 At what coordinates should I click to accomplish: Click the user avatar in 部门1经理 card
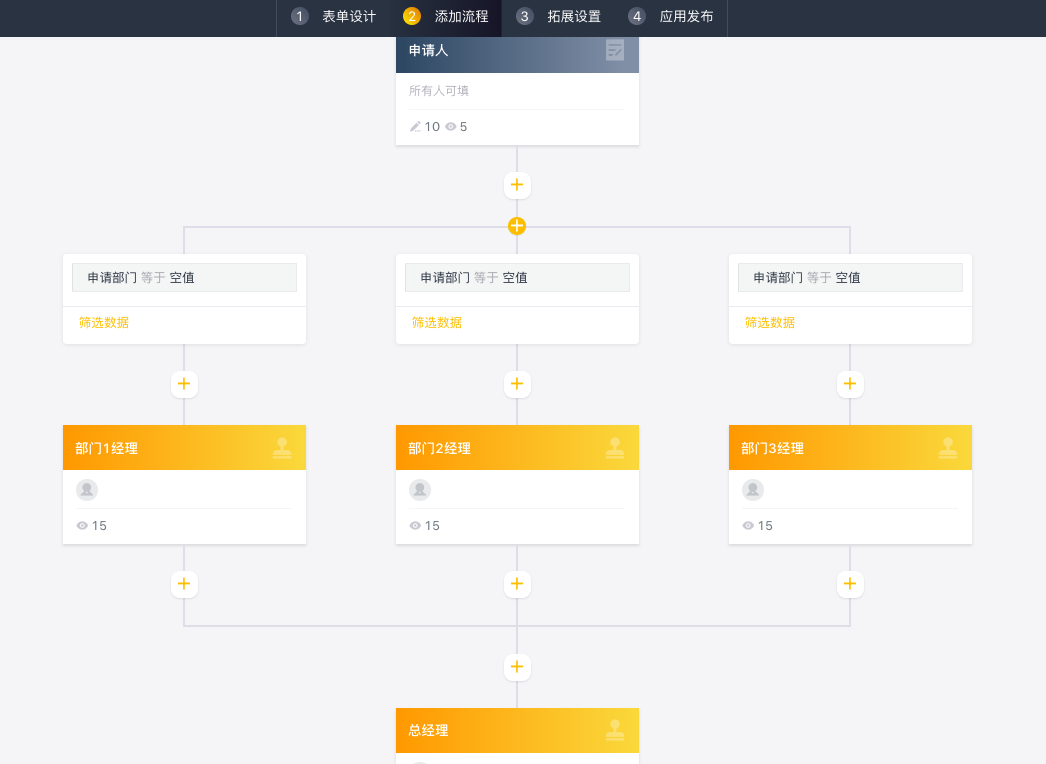[87, 490]
